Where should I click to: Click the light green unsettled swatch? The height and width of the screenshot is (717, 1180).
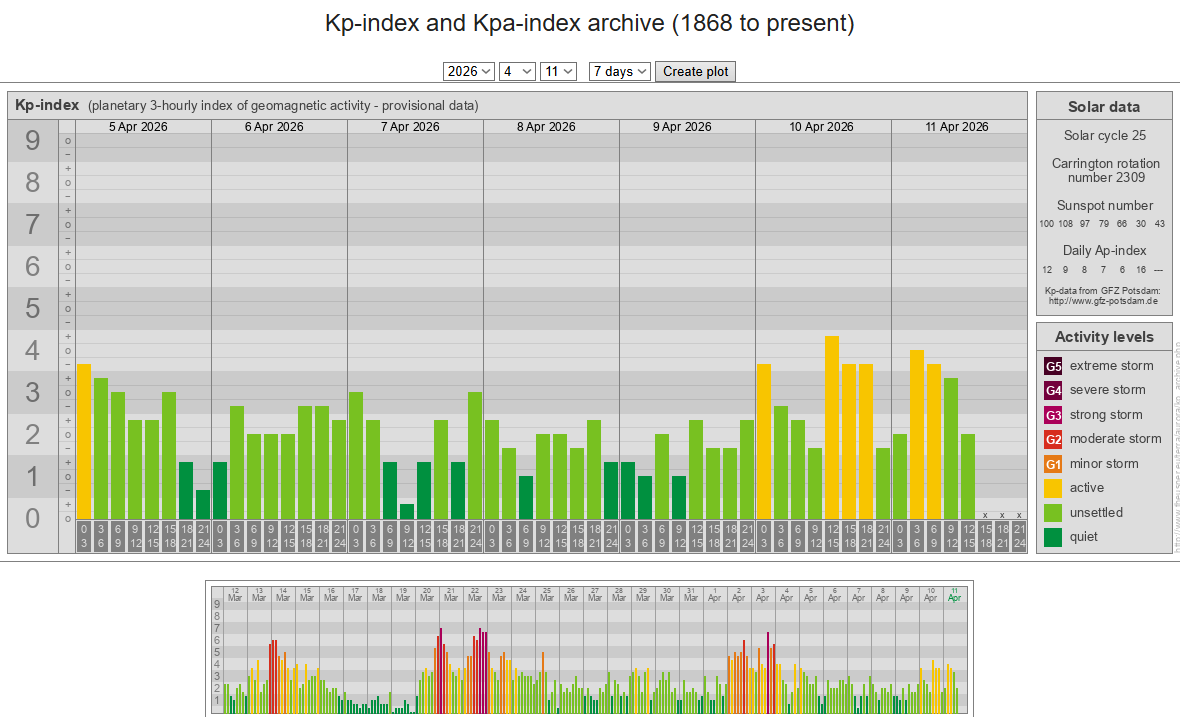click(x=1053, y=513)
